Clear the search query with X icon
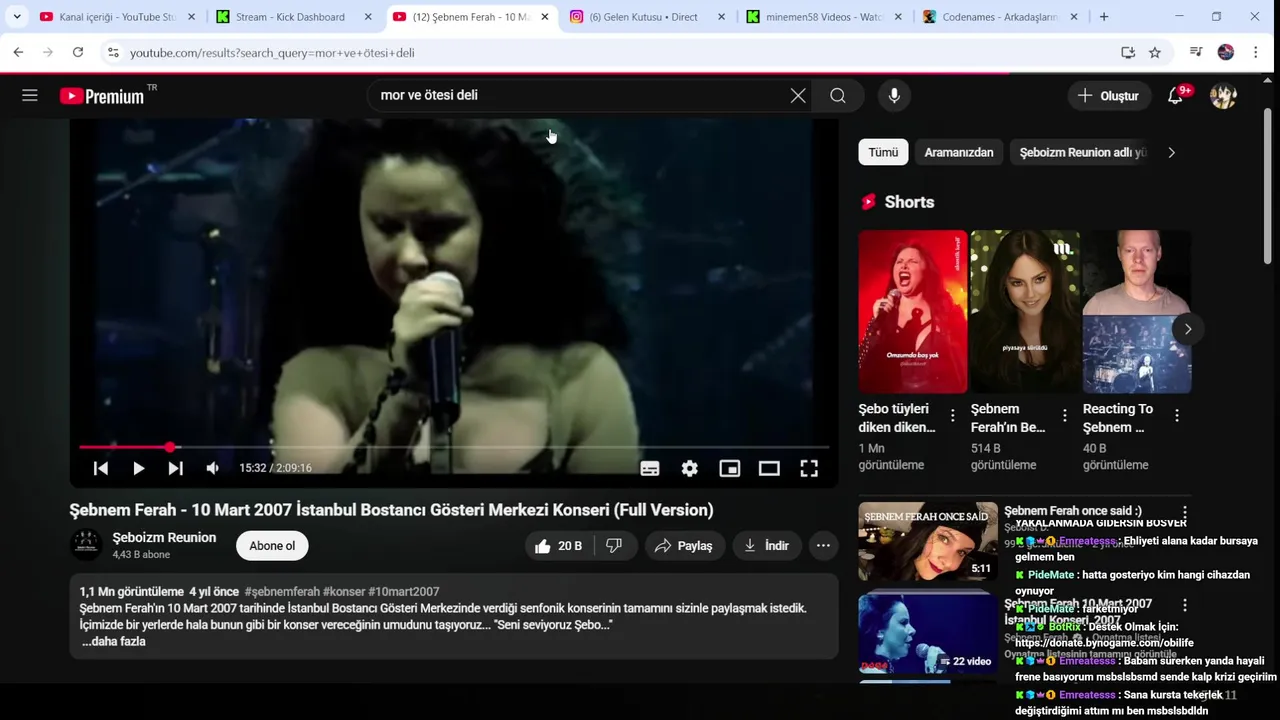The image size is (1280, 720). (798, 96)
